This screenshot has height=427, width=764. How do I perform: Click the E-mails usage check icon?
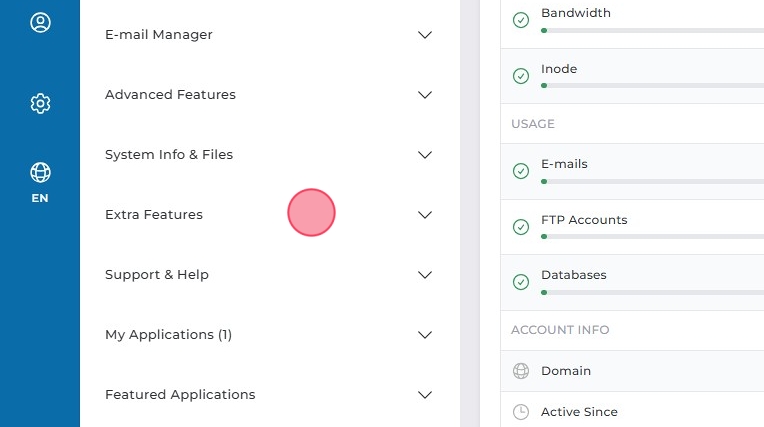tap(520, 171)
